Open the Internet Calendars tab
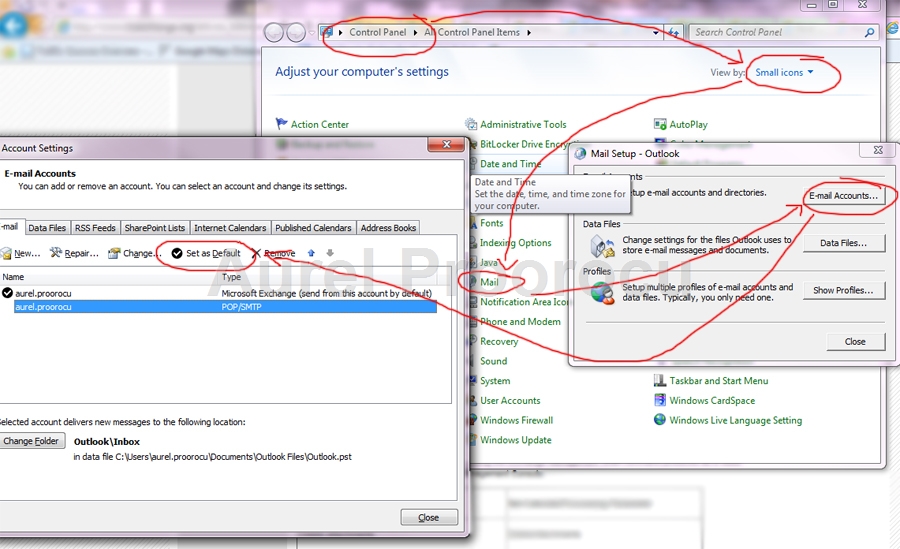Viewport: 900px width, 549px height. [230, 228]
